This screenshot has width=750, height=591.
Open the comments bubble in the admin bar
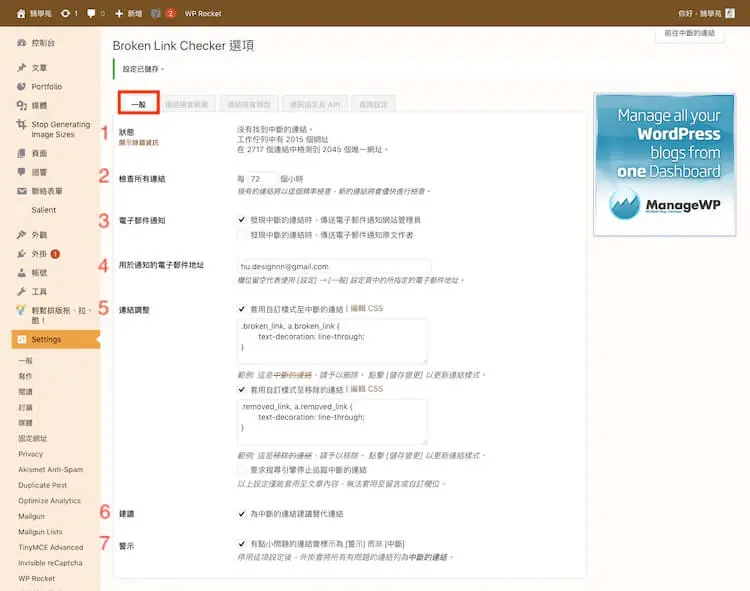point(95,13)
